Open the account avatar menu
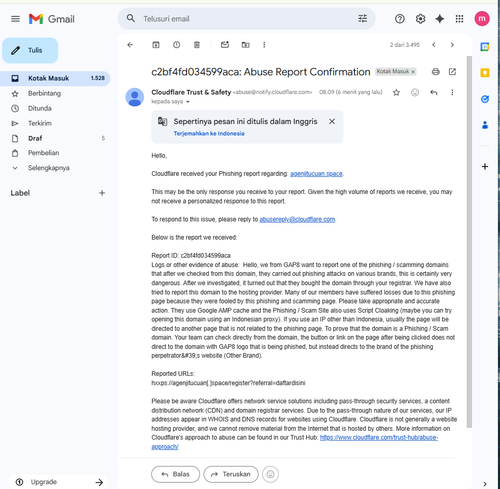Image resolution: width=500 pixels, height=489 pixels. pos(482,19)
